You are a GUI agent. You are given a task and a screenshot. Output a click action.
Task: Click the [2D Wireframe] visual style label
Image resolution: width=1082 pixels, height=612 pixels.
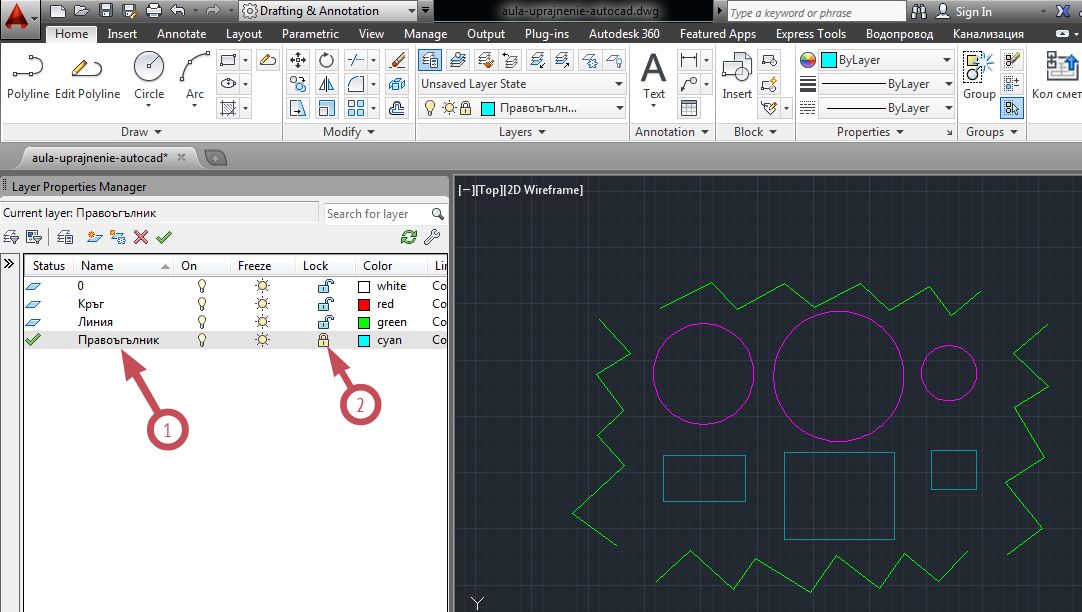click(543, 190)
